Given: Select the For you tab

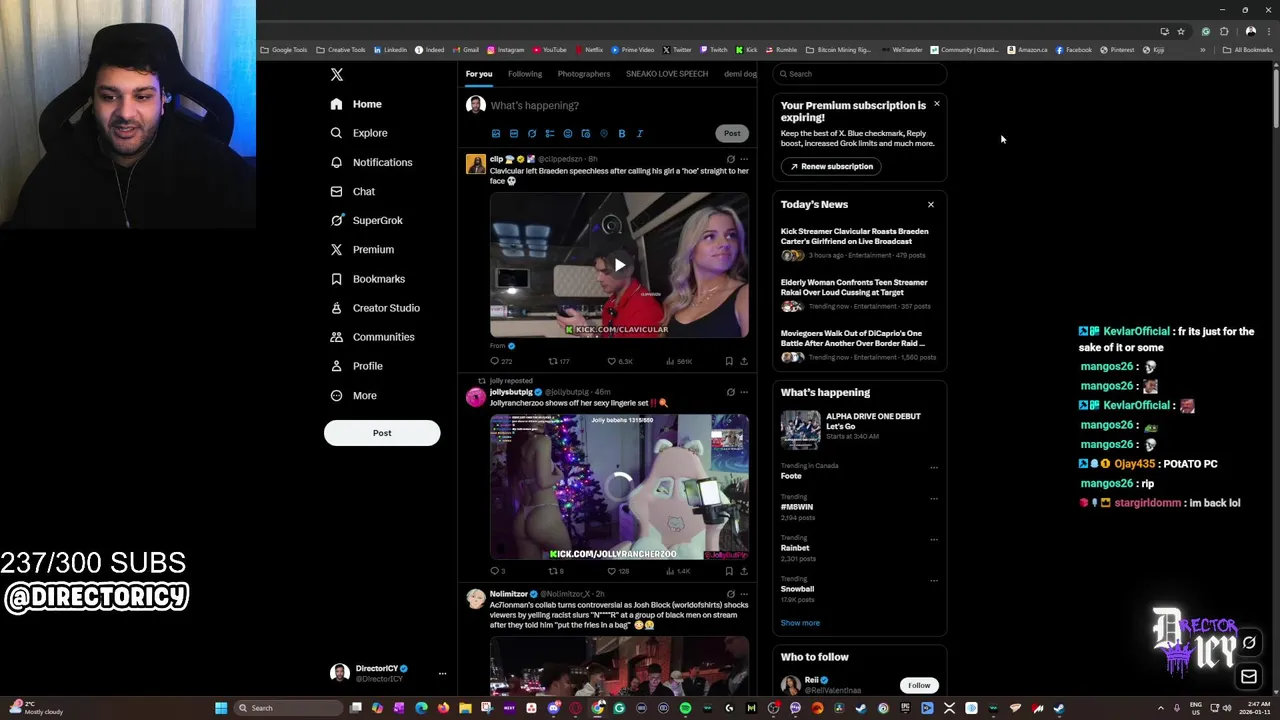Looking at the screenshot, I should tap(479, 74).
